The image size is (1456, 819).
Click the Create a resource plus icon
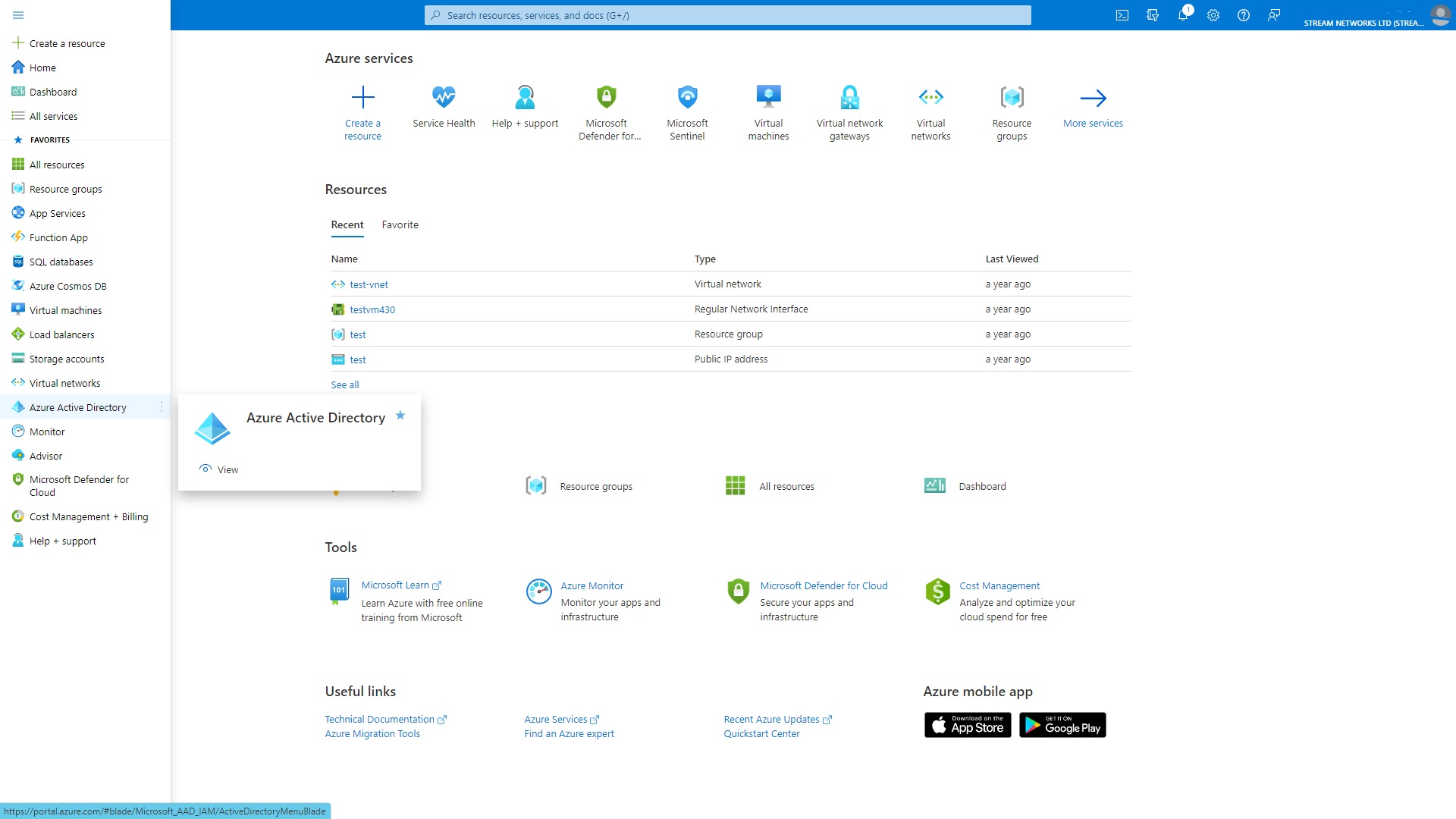[x=362, y=96]
